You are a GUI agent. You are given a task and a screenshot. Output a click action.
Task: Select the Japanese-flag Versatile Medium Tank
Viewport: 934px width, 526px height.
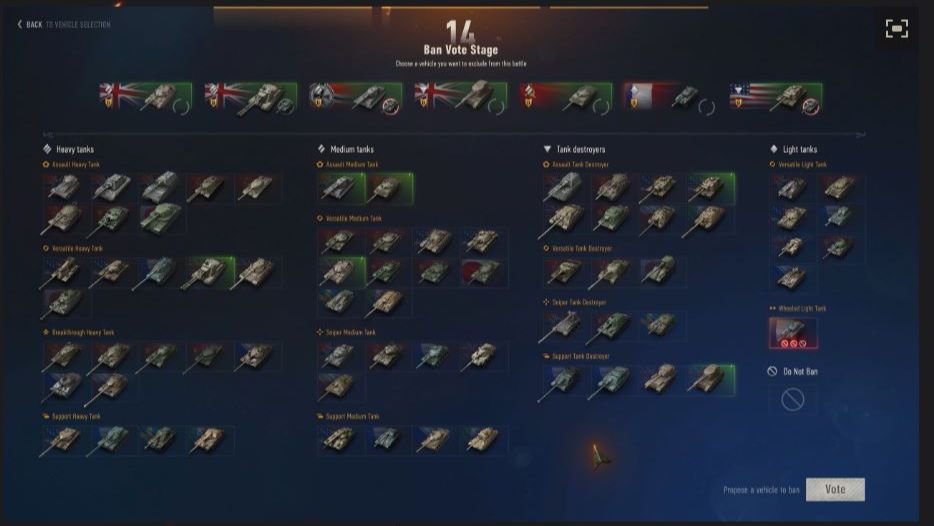click(x=484, y=273)
